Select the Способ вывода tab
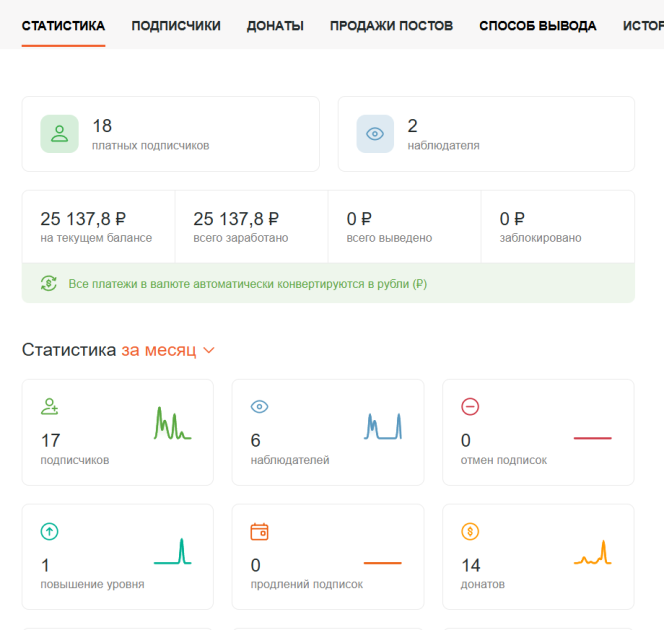This screenshot has width=664, height=630. point(537,26)
